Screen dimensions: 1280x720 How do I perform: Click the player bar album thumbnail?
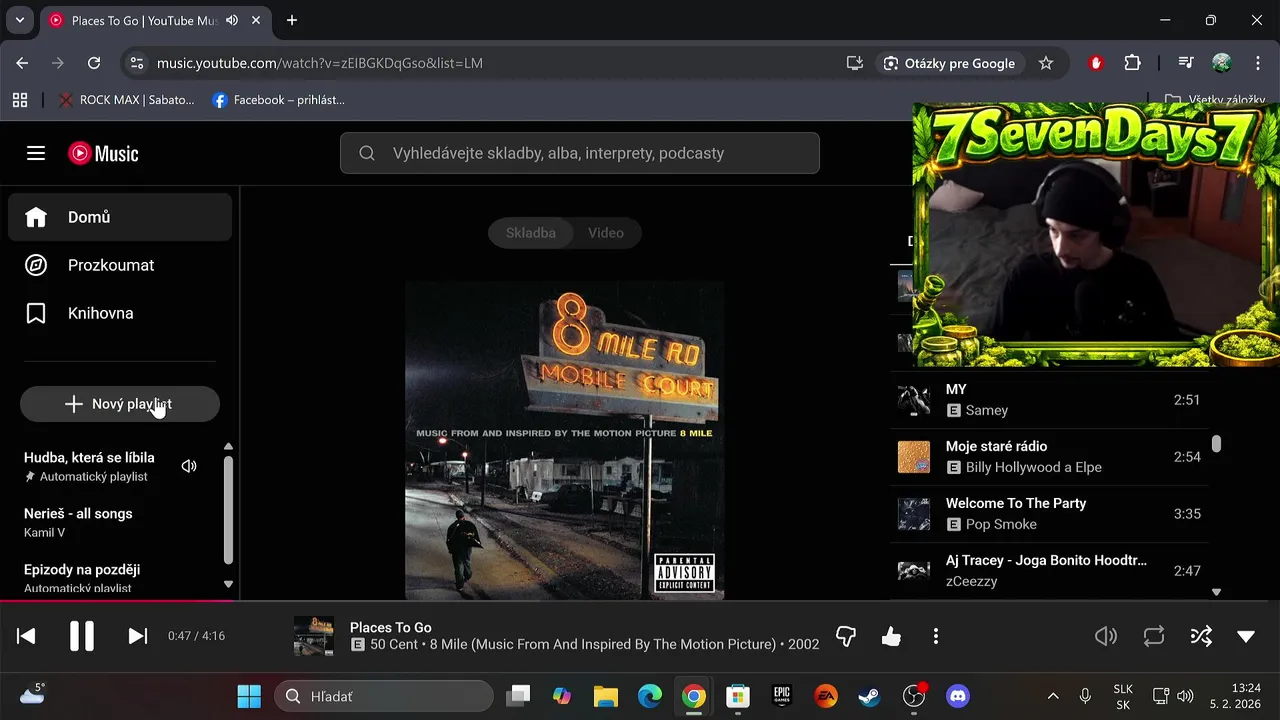coord(314,636)
